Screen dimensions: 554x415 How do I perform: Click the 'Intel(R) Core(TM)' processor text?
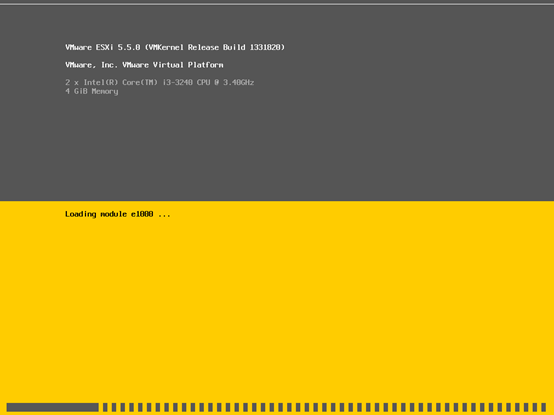click(120, 82)
